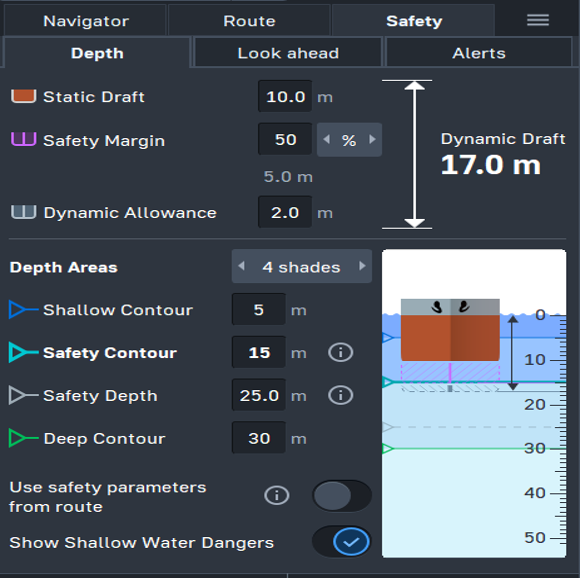The image size is (581, 579).
Task: Select the Safety tab
Action: (x=414, y=21)
